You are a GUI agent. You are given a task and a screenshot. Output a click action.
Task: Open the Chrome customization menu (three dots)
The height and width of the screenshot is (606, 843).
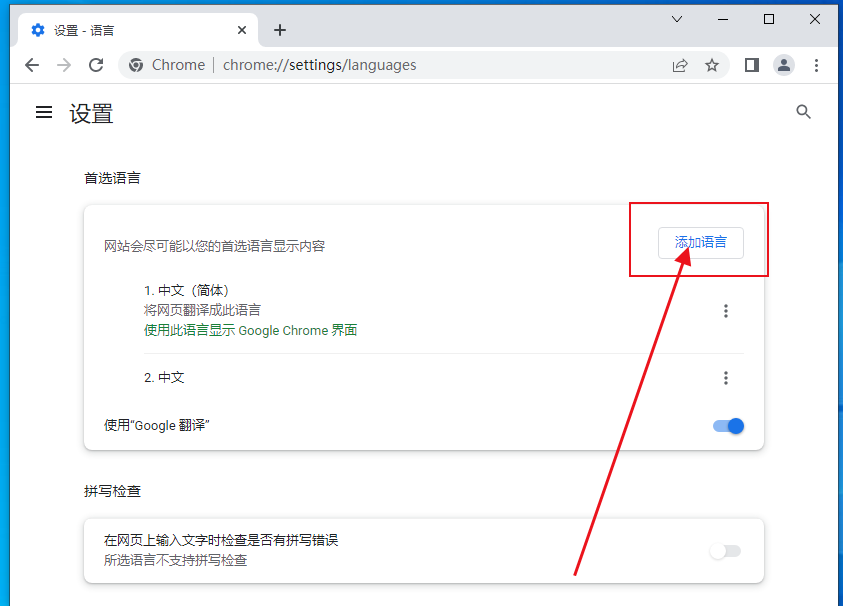[818, 65]
